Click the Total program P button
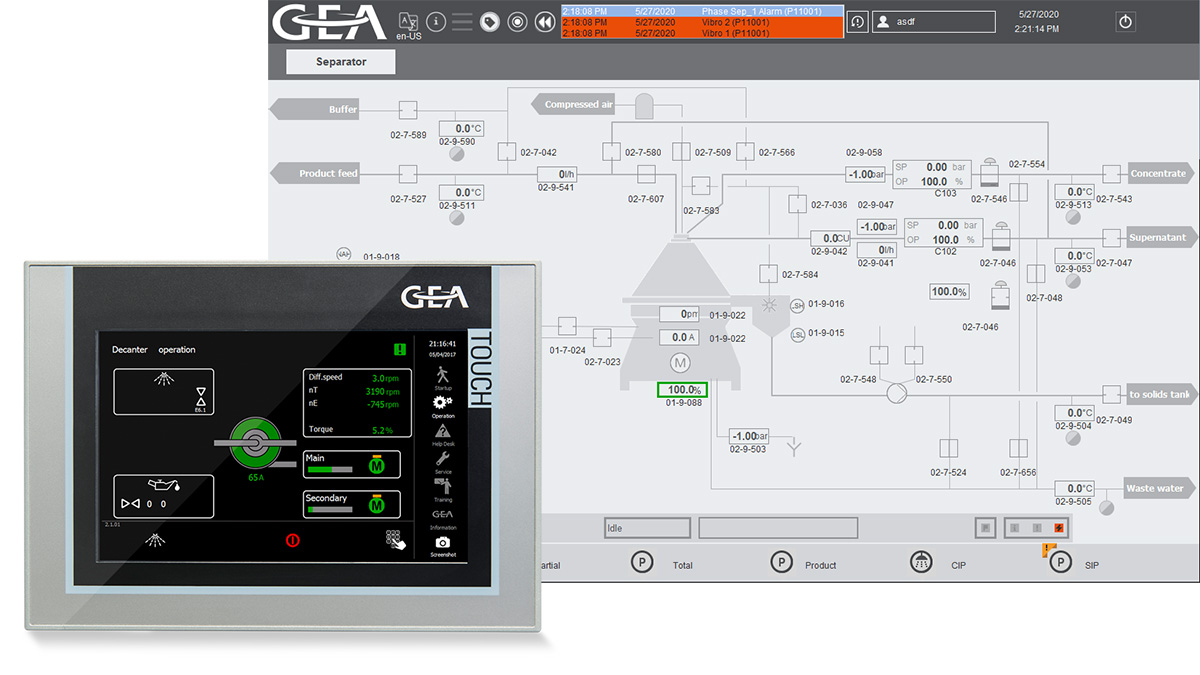 [642, 562]
